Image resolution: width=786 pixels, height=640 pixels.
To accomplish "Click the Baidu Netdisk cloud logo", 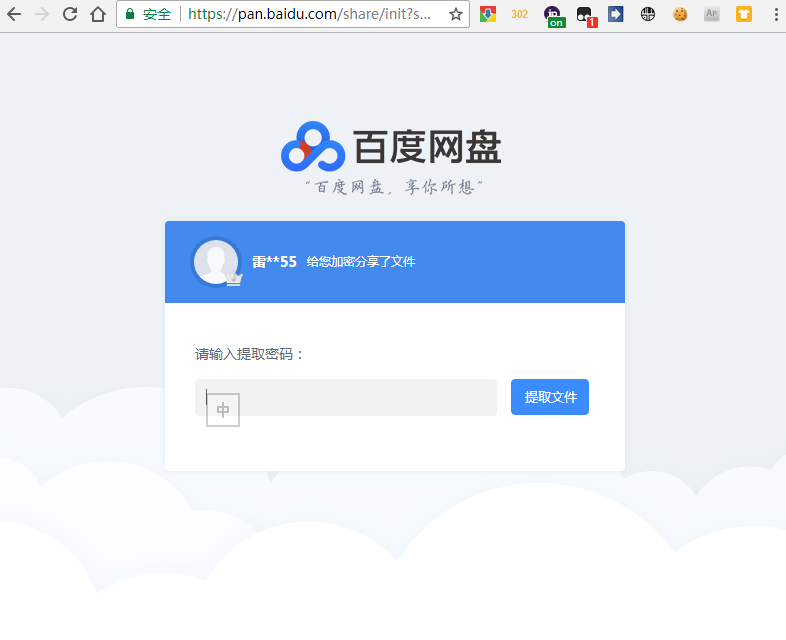I will (313, 146).
